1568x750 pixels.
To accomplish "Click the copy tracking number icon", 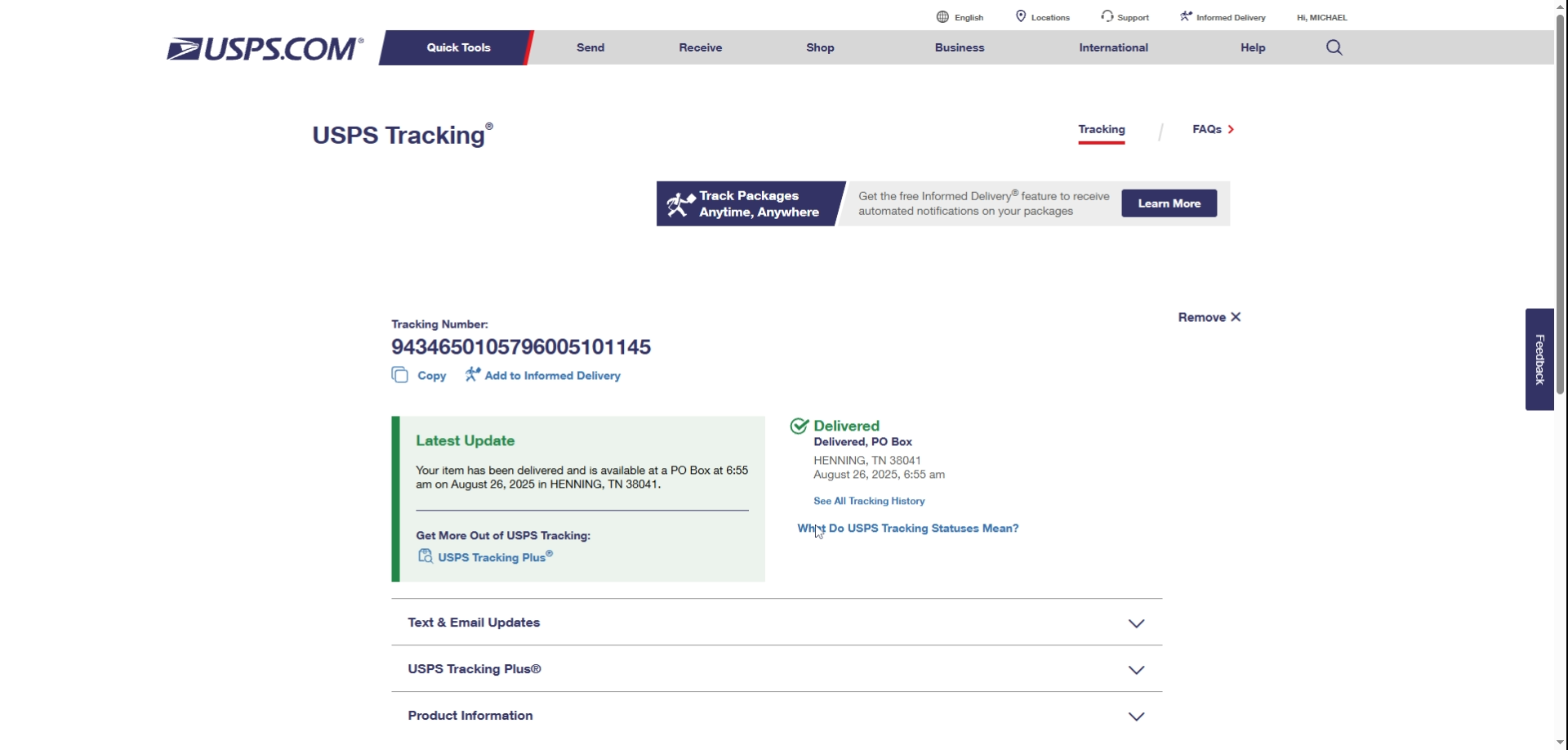I will coord(399,375).
